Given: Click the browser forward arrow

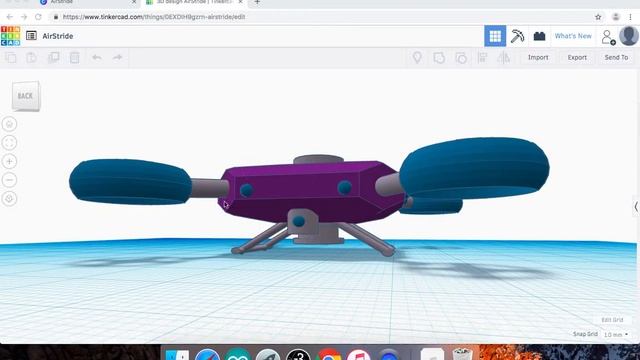Looking at the screenshot, I should click(x=24, y=17).
